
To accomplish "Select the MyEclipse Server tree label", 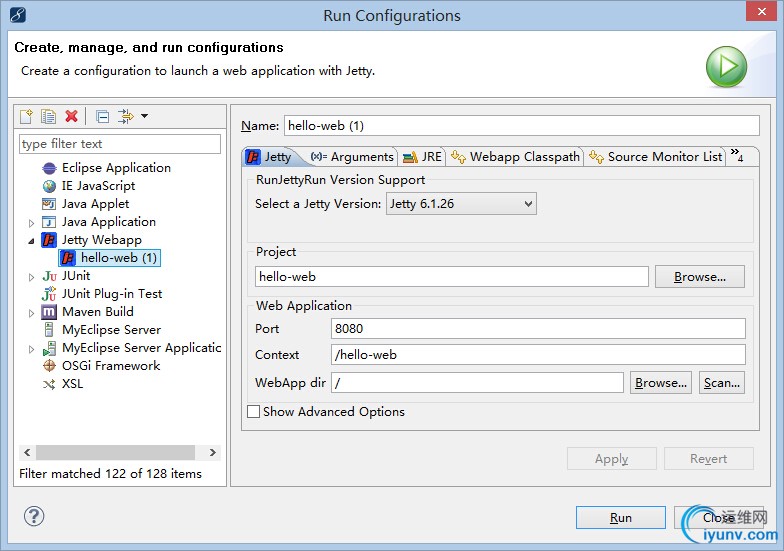I will [x=112, y=330].
